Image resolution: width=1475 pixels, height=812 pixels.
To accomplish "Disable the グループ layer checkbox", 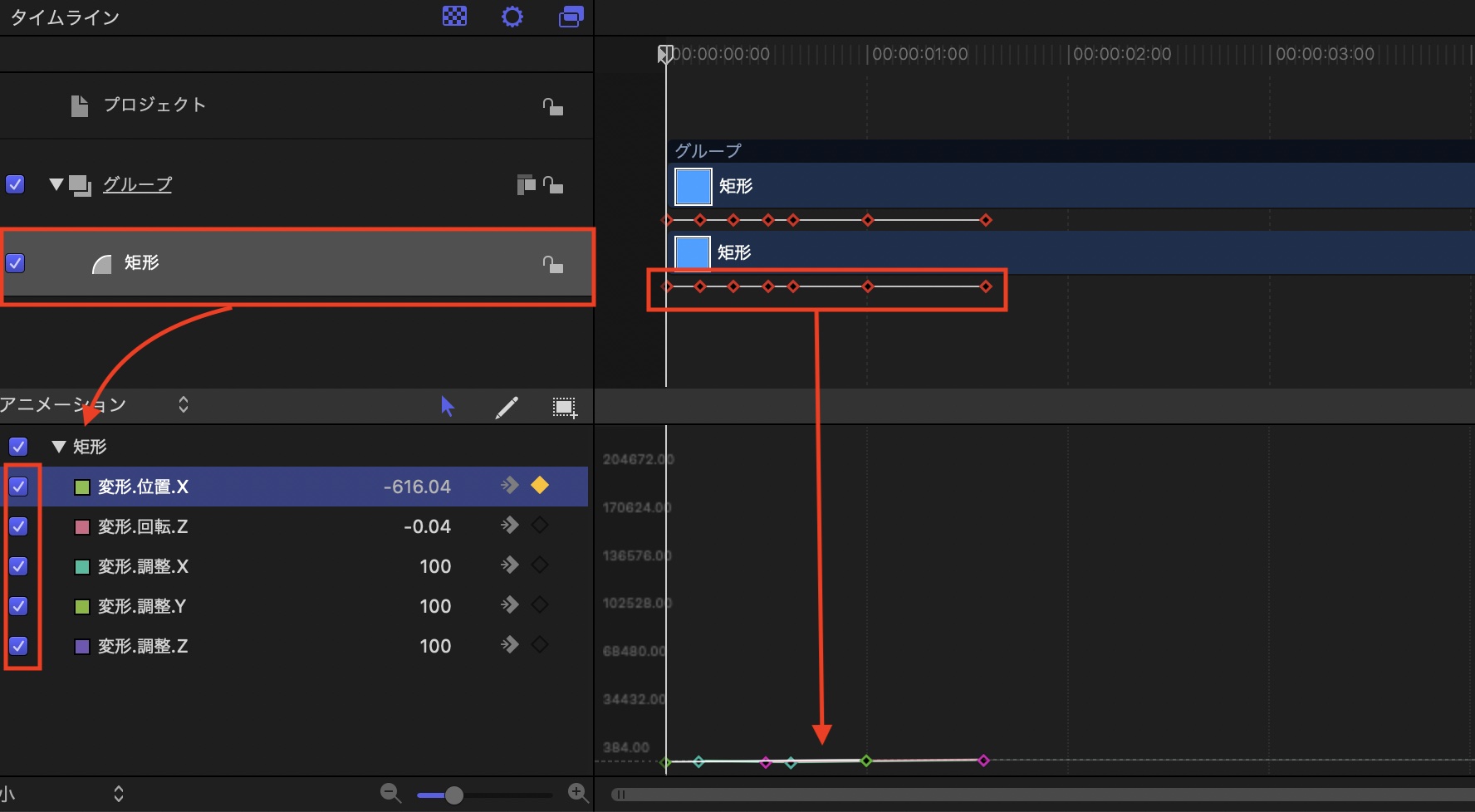I will tap(16, 184).
